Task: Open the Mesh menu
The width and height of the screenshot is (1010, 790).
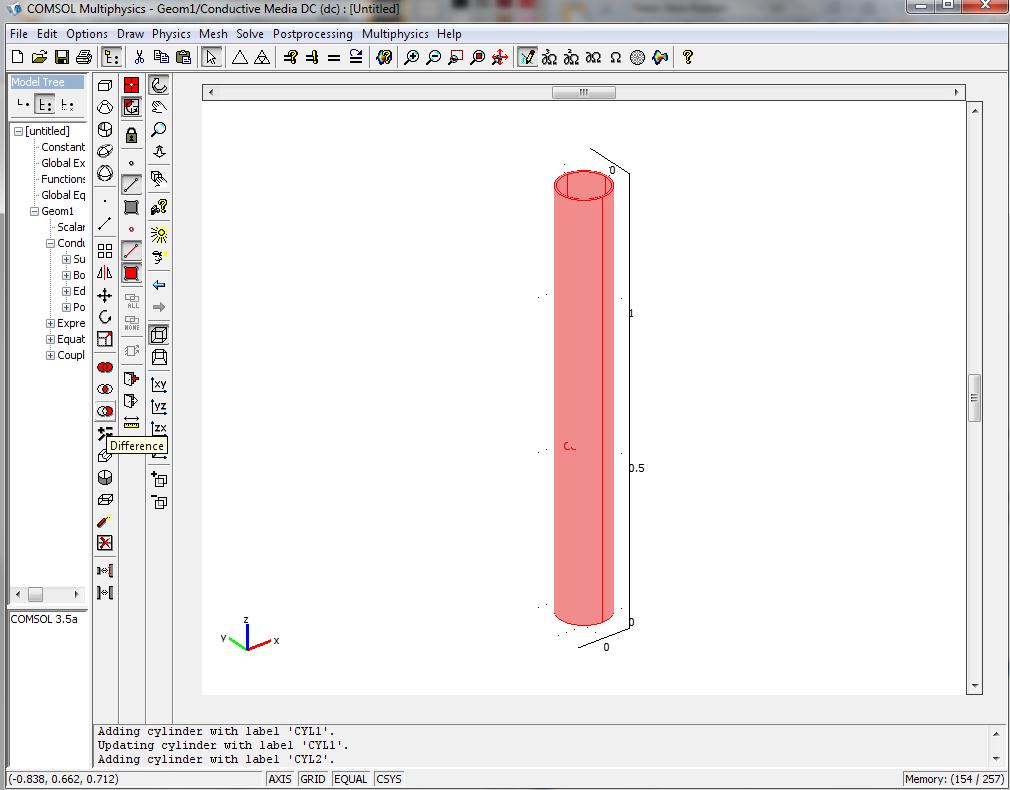Action: pyautogui.click(x=213, y=34)
